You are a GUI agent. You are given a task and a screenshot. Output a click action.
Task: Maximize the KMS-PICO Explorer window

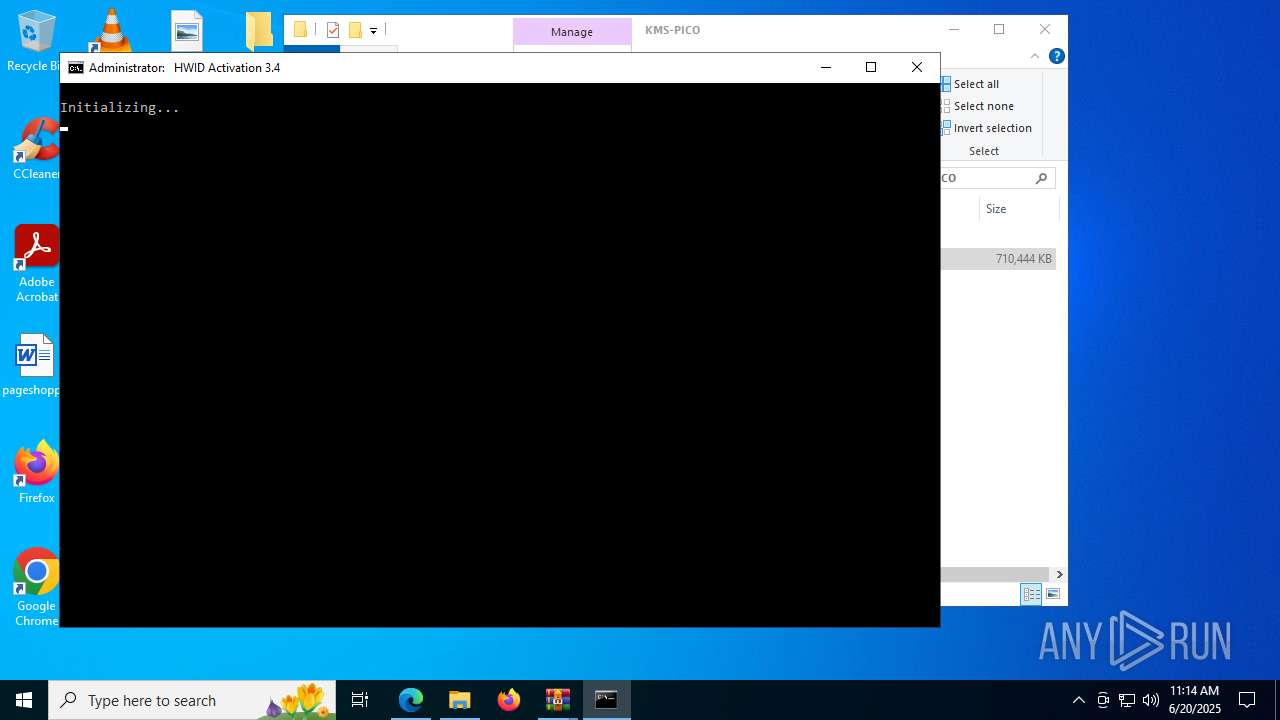coord(999,29)
